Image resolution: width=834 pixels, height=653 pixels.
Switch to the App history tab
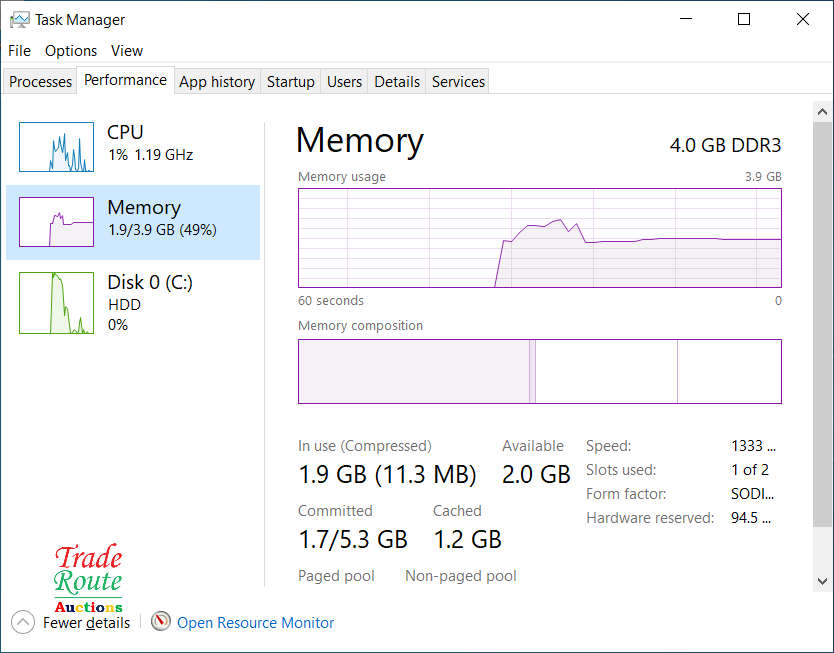[217, 82]
